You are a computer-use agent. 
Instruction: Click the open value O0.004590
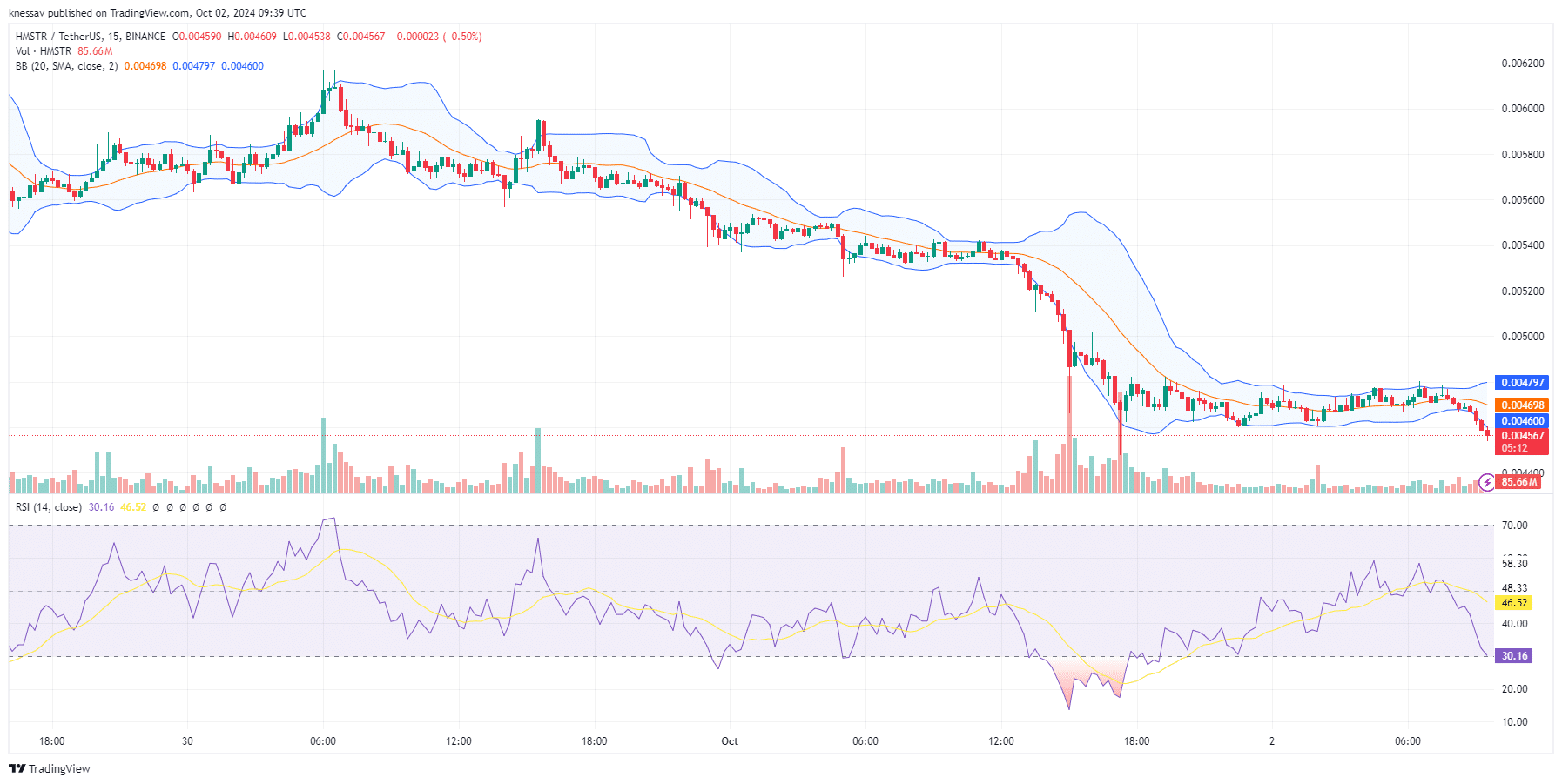pos(197,37)
